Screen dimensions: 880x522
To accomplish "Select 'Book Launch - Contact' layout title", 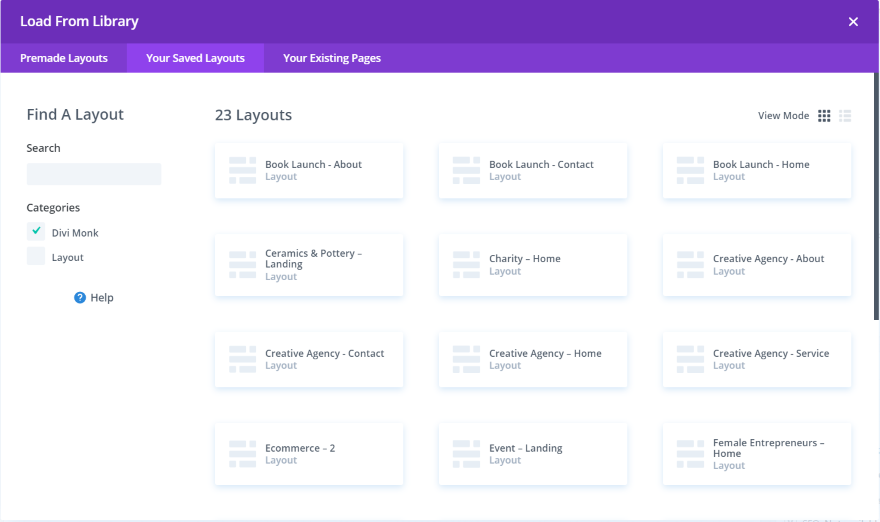I will [x=541, y=164].
